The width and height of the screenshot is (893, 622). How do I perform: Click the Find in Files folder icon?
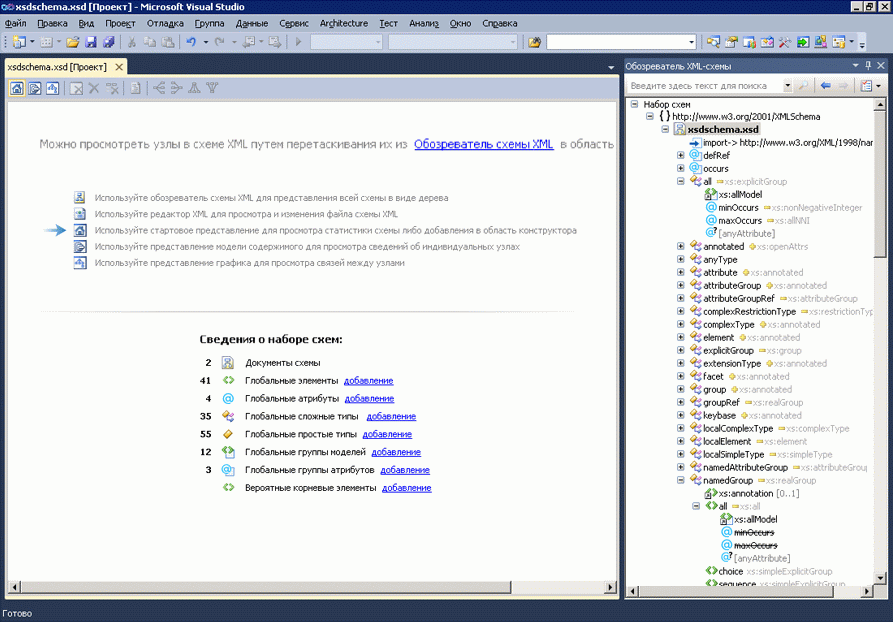click(x=534, y=42)
